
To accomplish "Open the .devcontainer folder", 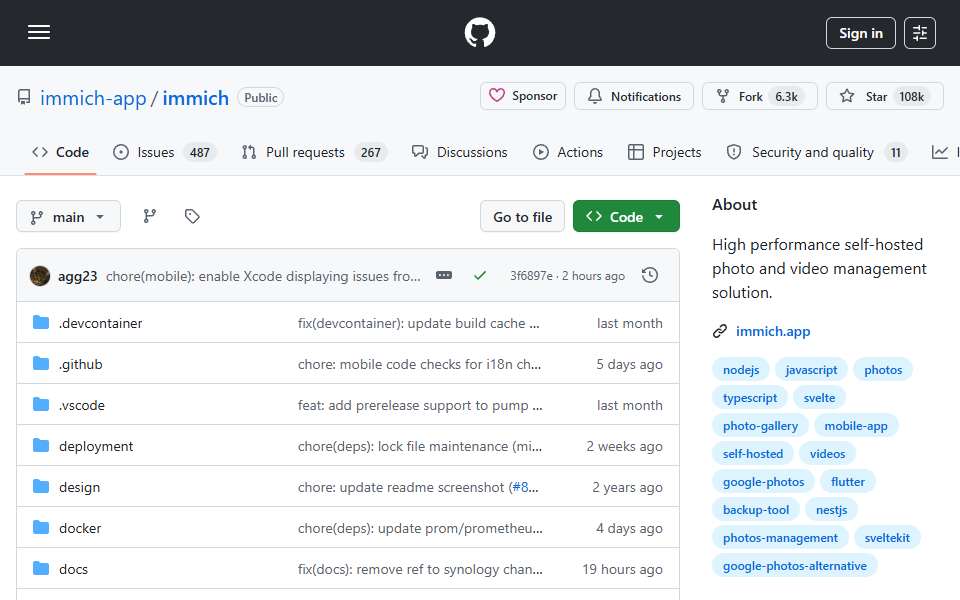I will point(100,323).
